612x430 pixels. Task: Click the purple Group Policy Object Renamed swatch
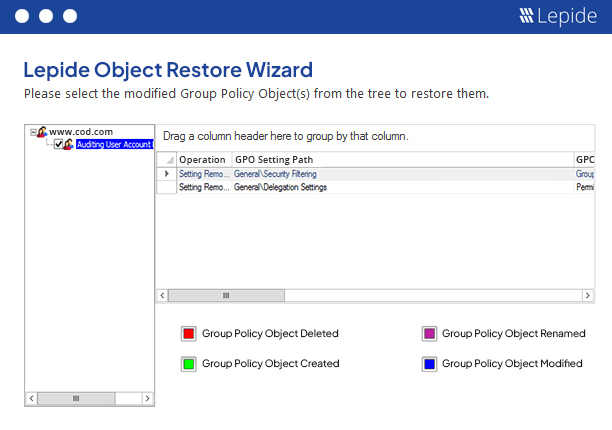pyautogui.click(x=429, y=334)
